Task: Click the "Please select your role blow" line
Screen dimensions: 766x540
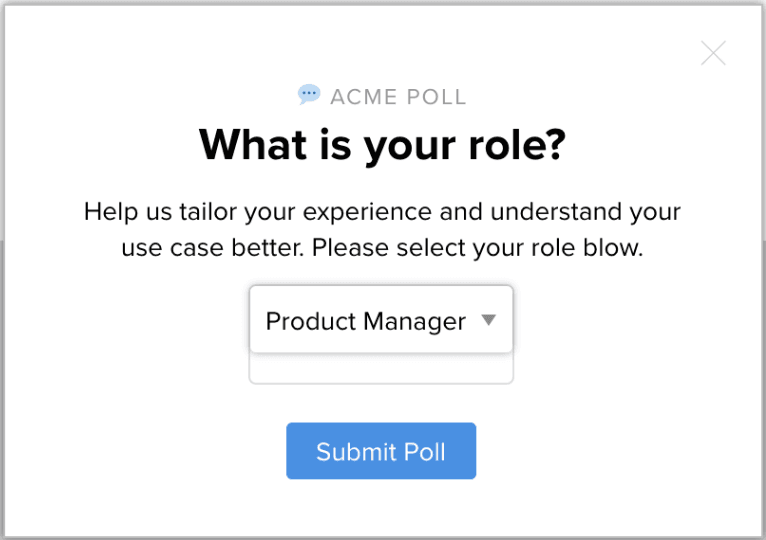Action: pos(477,247)
